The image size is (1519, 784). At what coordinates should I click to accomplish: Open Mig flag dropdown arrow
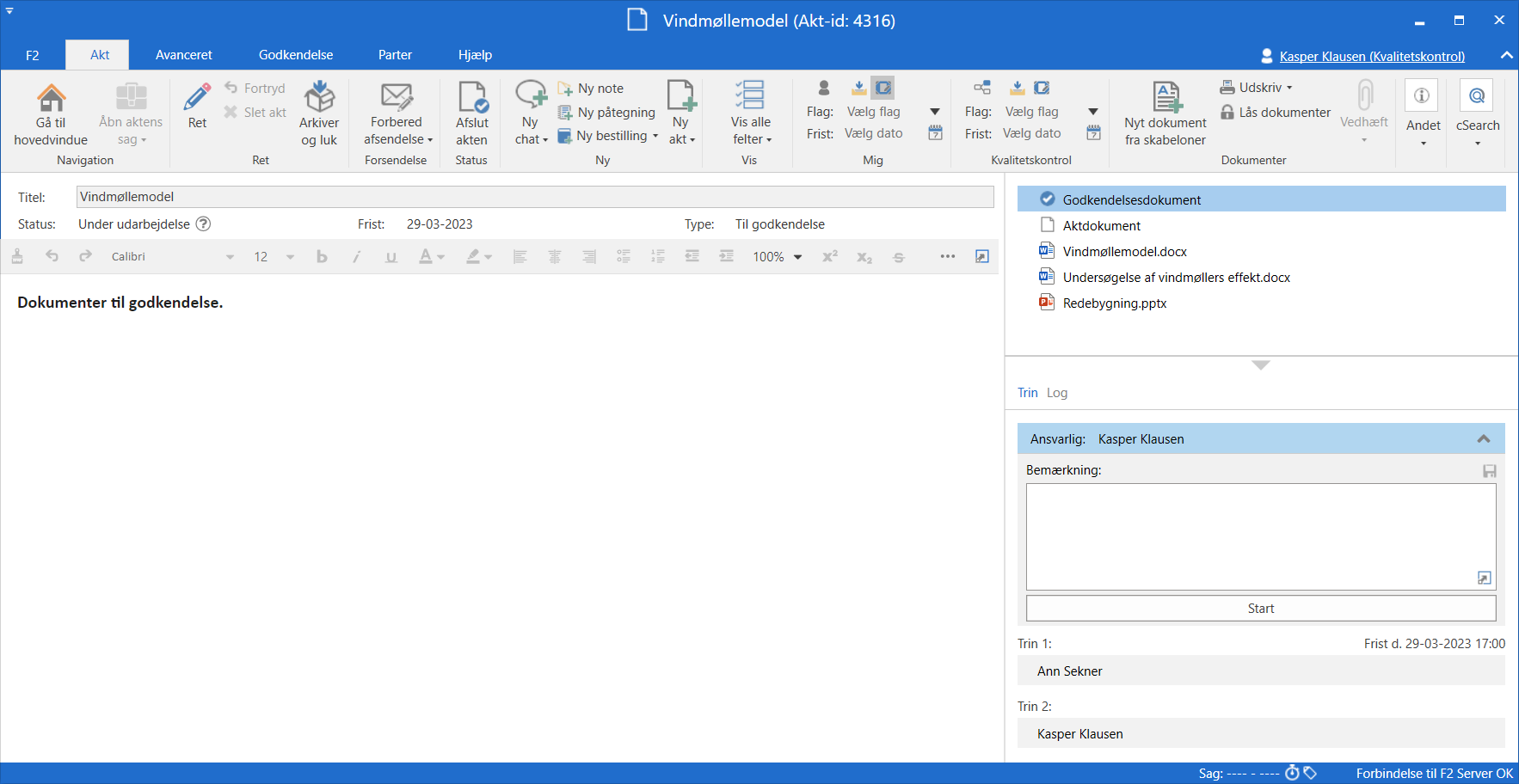[x=935, y=112]
